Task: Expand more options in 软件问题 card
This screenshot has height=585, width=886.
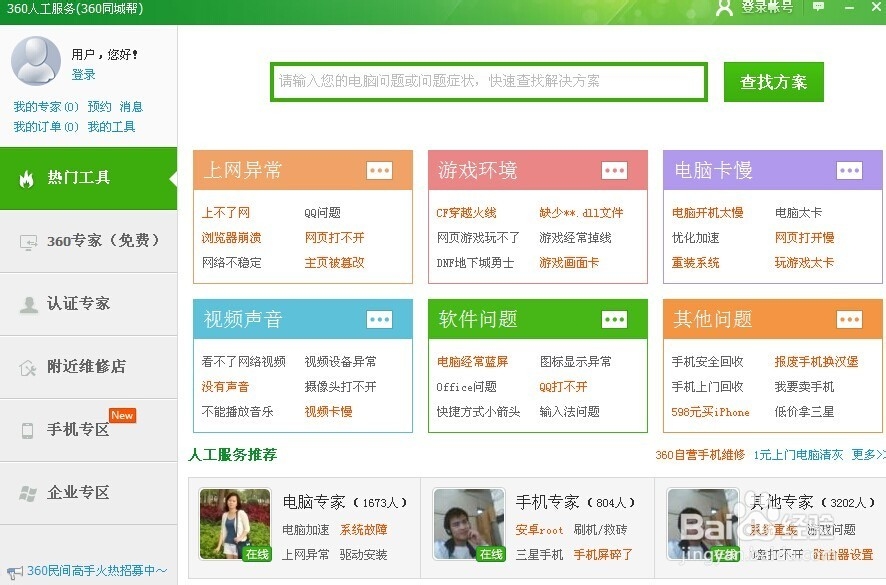Action: 614,319
